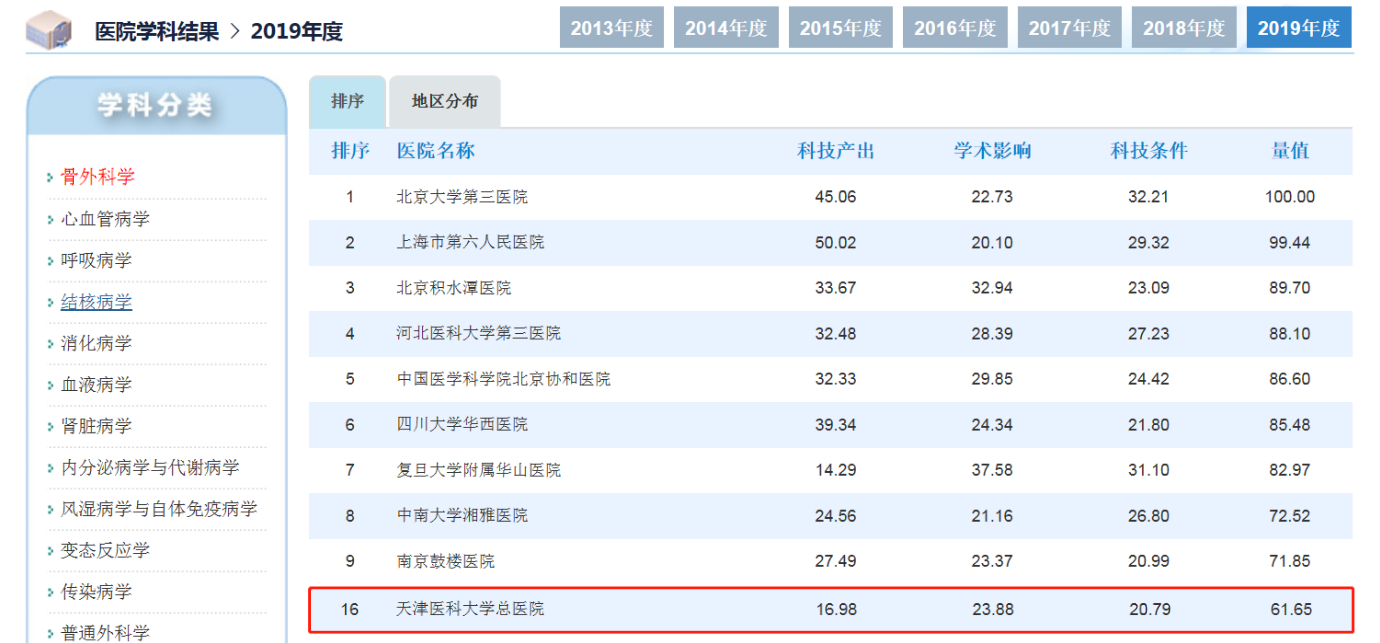Click the 61.65 score value
Image resolution: width=1380 pixels, height=643 pixels.
tap(1290, 609)
